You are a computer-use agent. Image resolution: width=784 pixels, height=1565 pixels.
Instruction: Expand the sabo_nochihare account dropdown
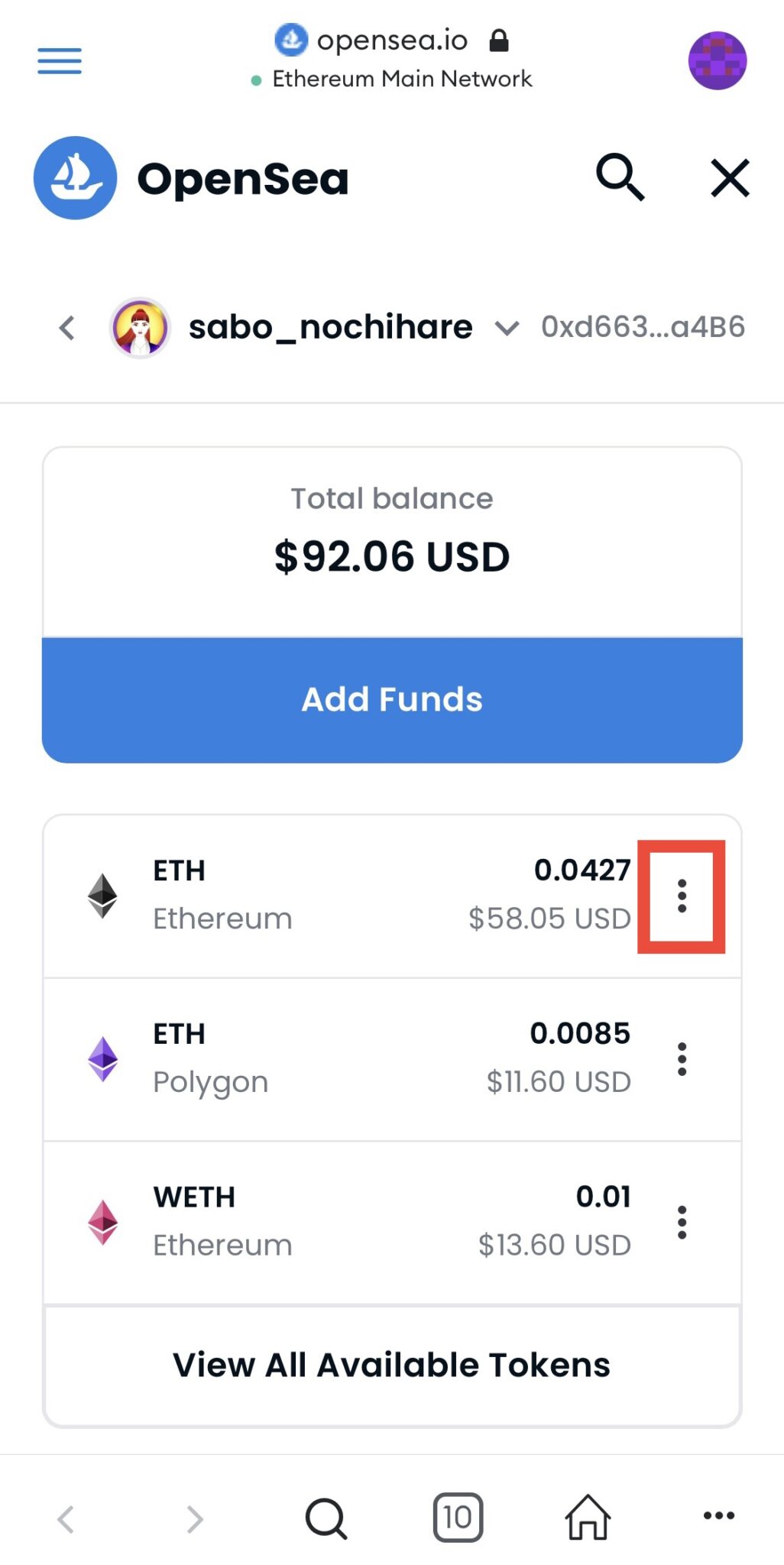tap(507, 329)
